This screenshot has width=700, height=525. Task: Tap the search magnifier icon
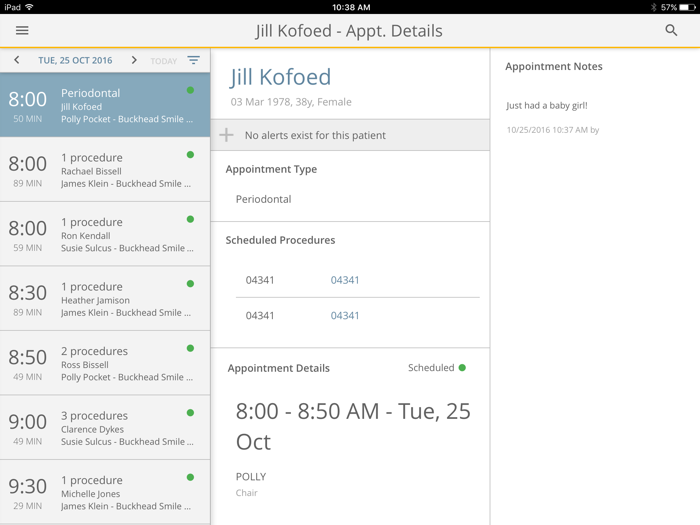[671, 31]
